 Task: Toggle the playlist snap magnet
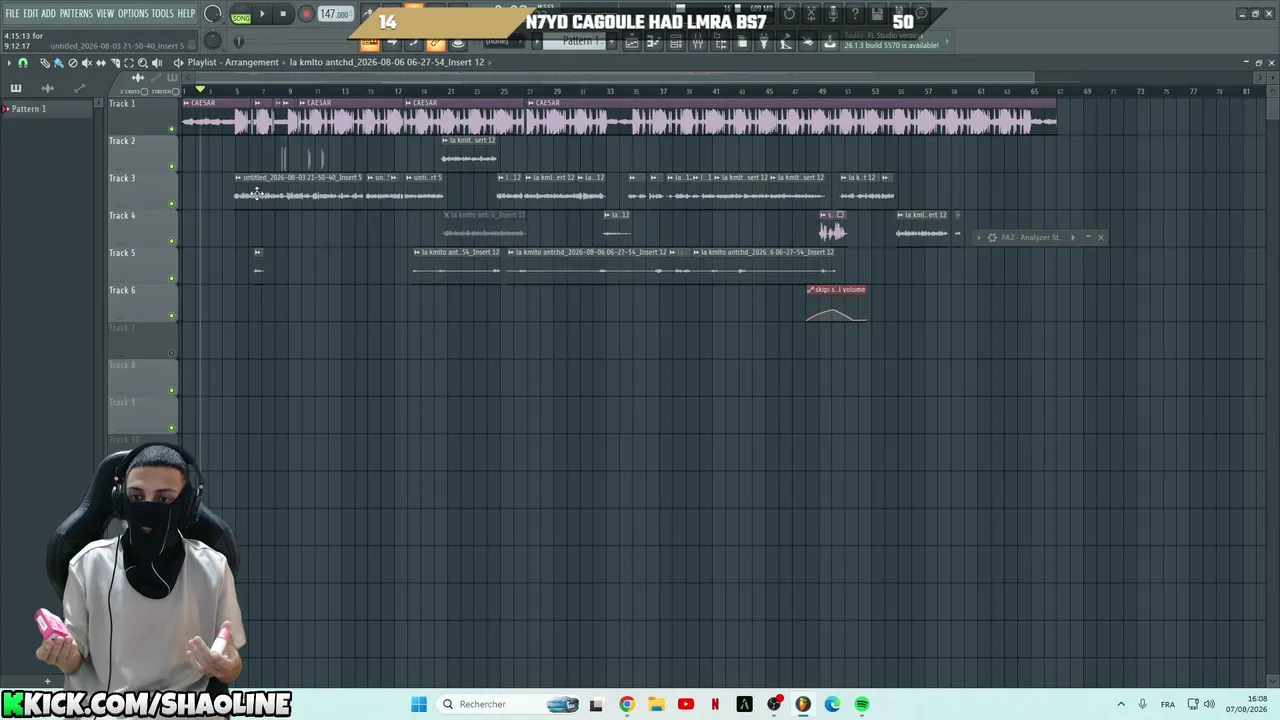(23, 62)
